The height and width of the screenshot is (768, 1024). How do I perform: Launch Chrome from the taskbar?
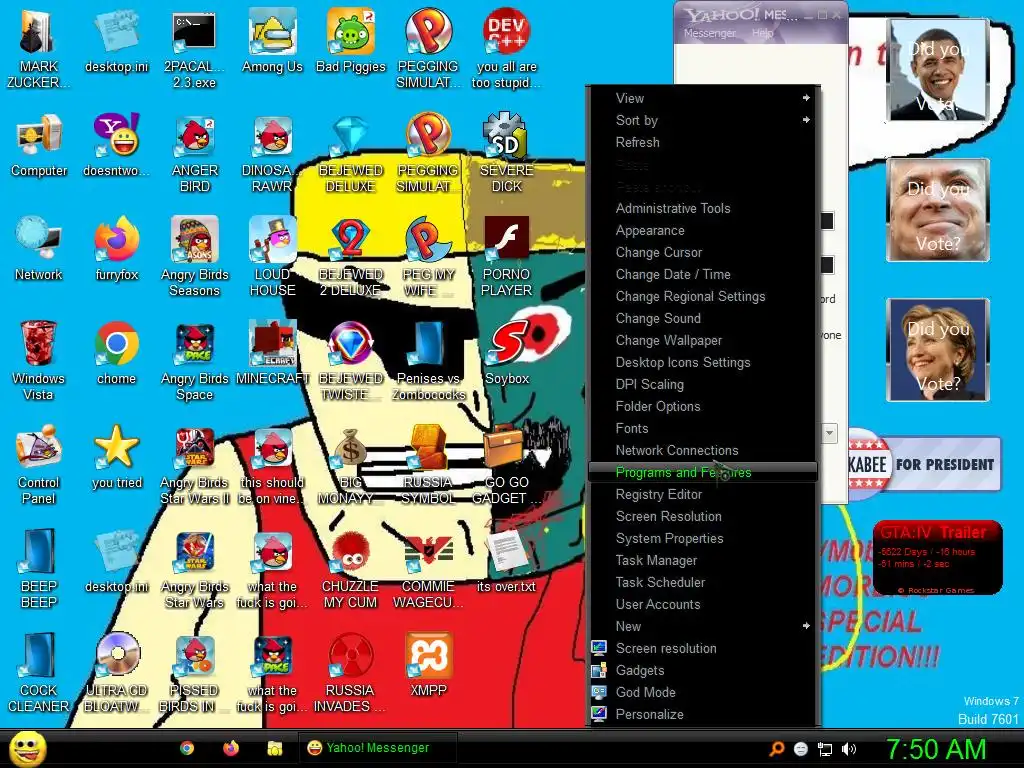187,748
